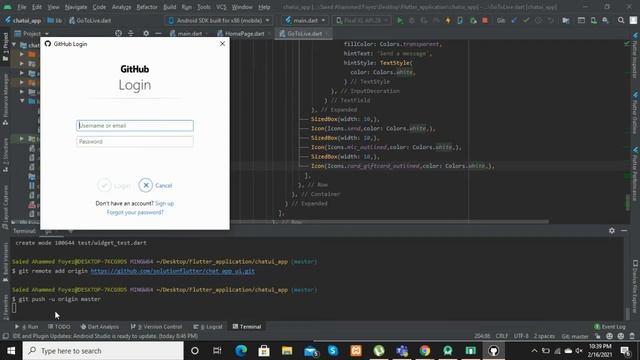Open the Dart Analysis tool tab

pyautogui.click(x=100, y=327)
